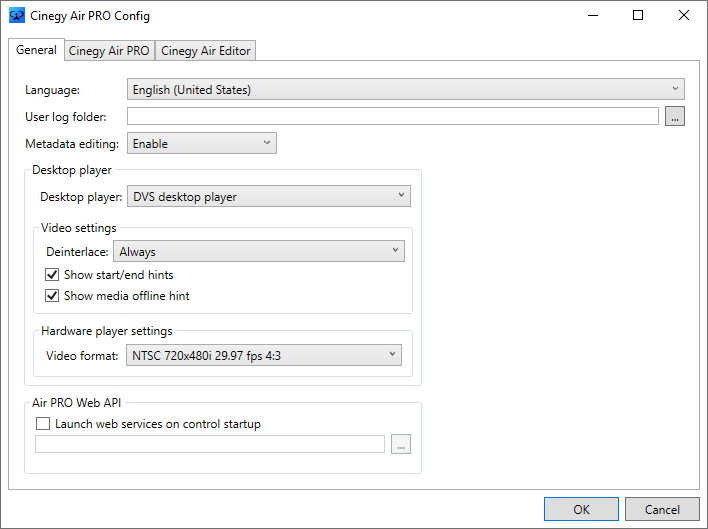
Task: Maximize the Config window
Action: pyautogui.click(x=638, y=15)
